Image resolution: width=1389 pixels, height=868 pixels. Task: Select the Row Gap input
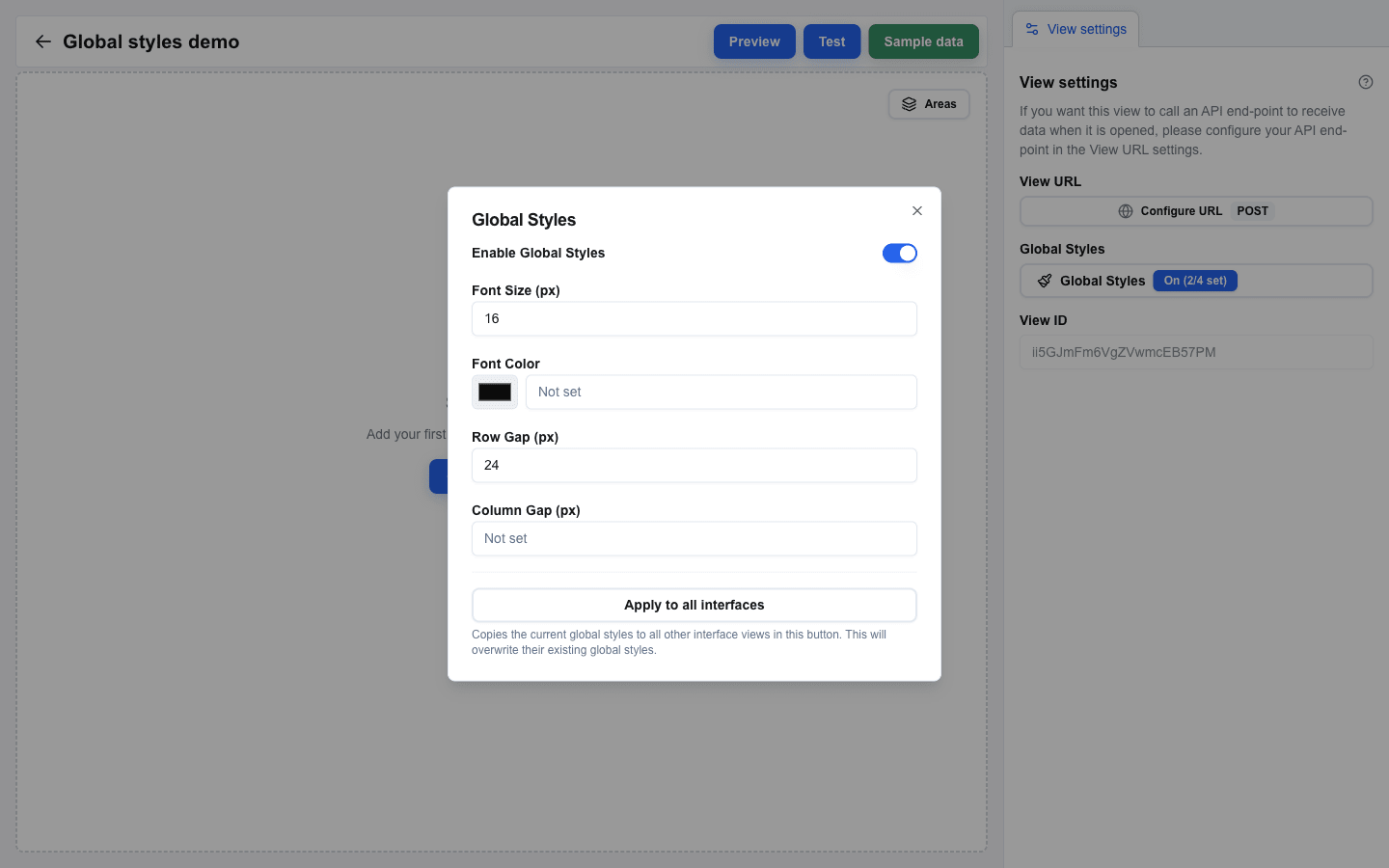click(x=694, y=465)
